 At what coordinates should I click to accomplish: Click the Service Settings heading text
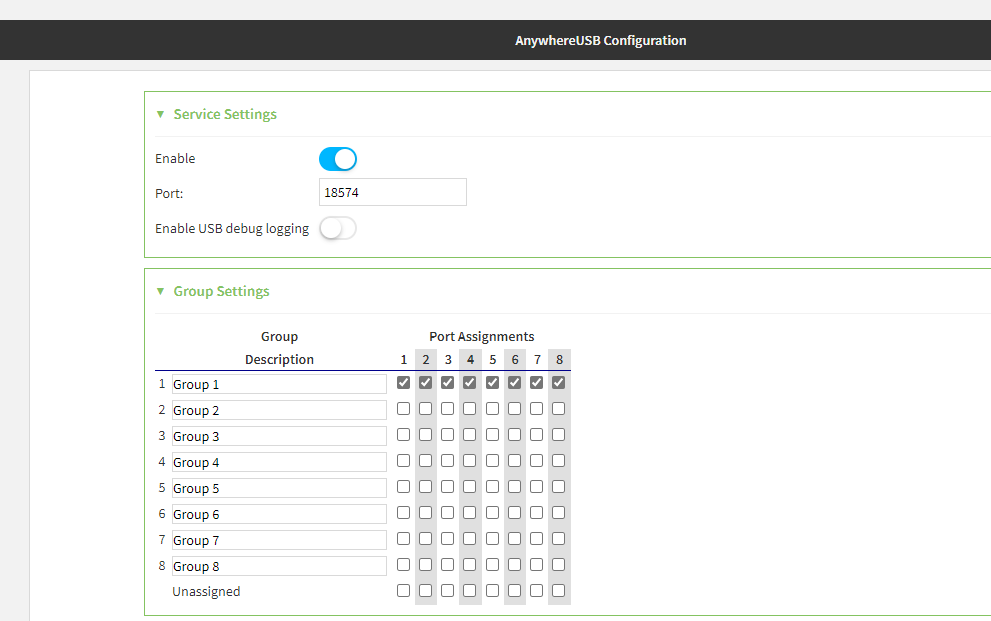[x=225, y=114]
